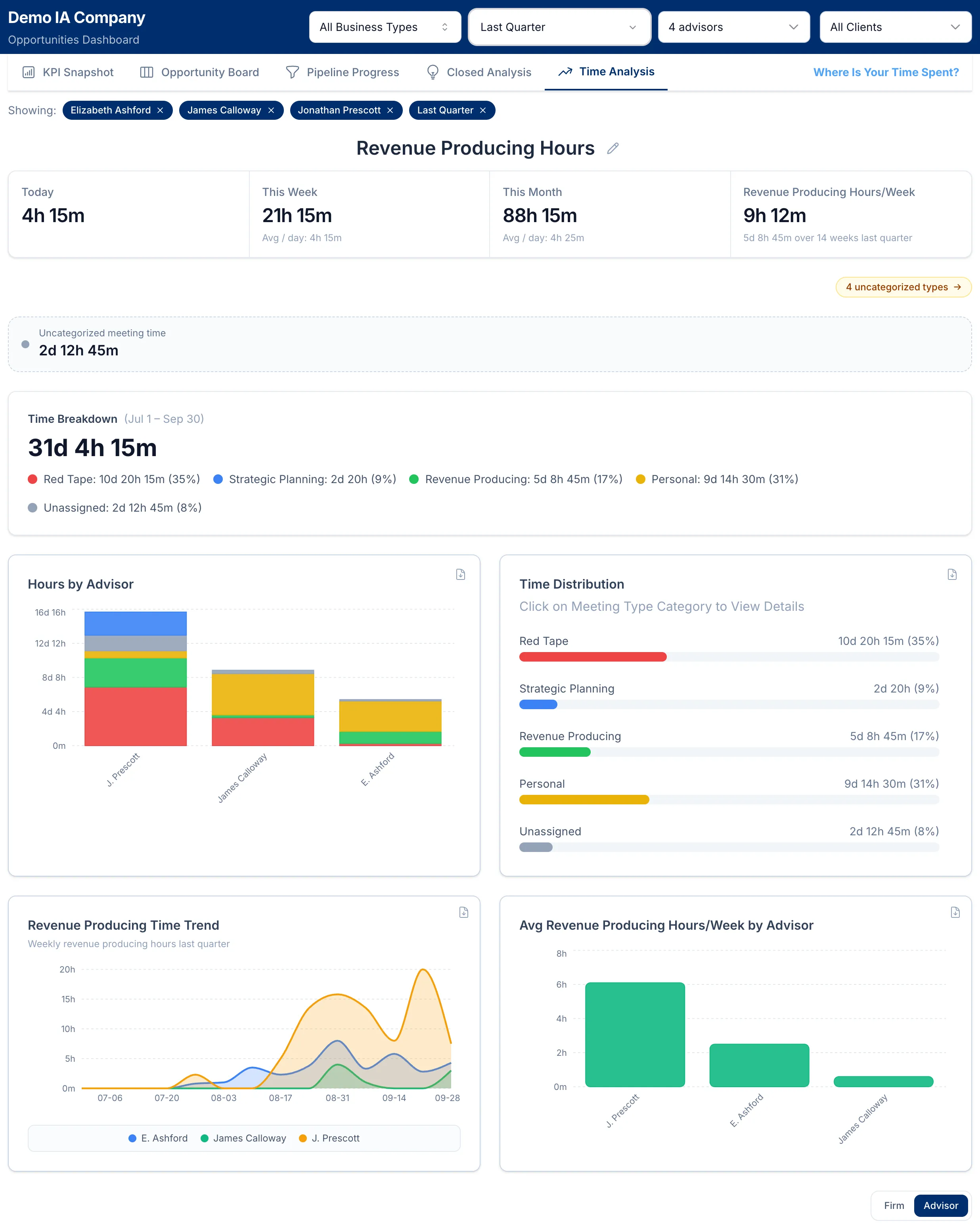
Task: Download the Time Distribution chart
Action: point(951,575)
